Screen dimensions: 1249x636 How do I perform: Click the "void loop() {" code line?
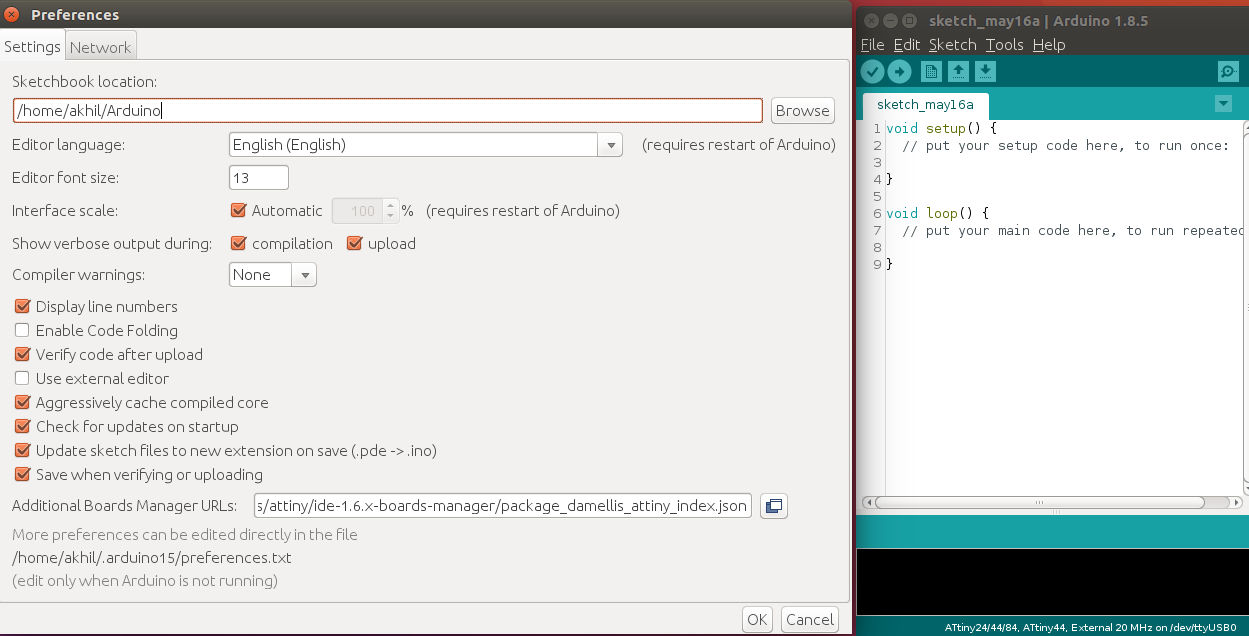(x=937, y=213)
